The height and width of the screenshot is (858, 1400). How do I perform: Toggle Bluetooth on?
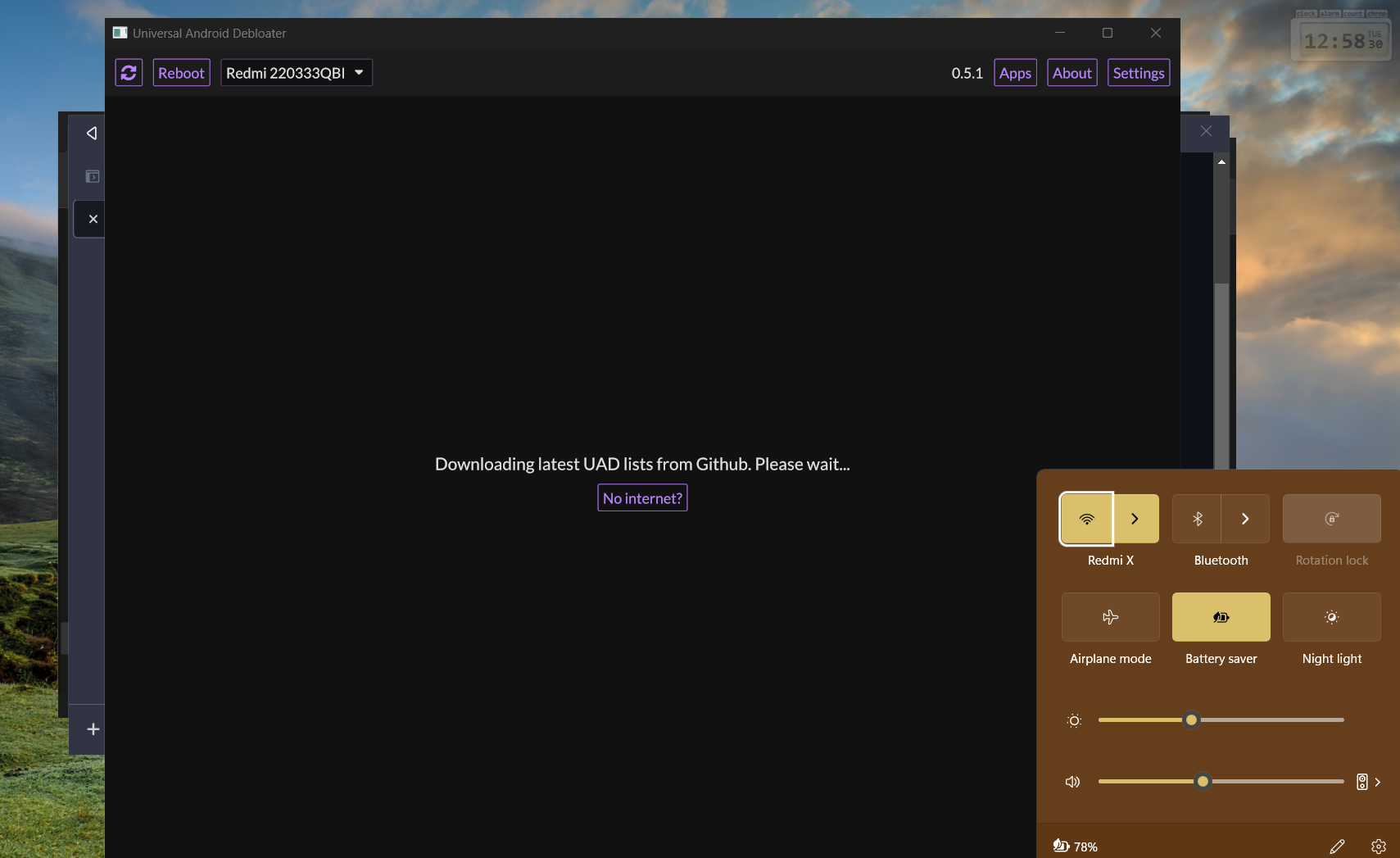click(1197, 519)
